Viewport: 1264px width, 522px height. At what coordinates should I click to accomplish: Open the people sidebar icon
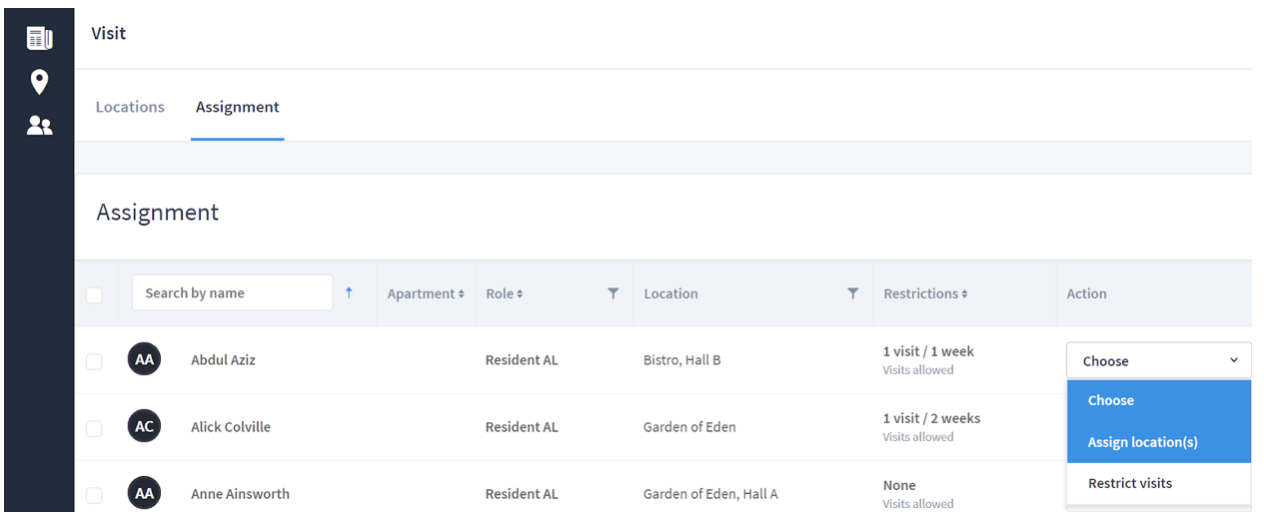coord(39,126)
